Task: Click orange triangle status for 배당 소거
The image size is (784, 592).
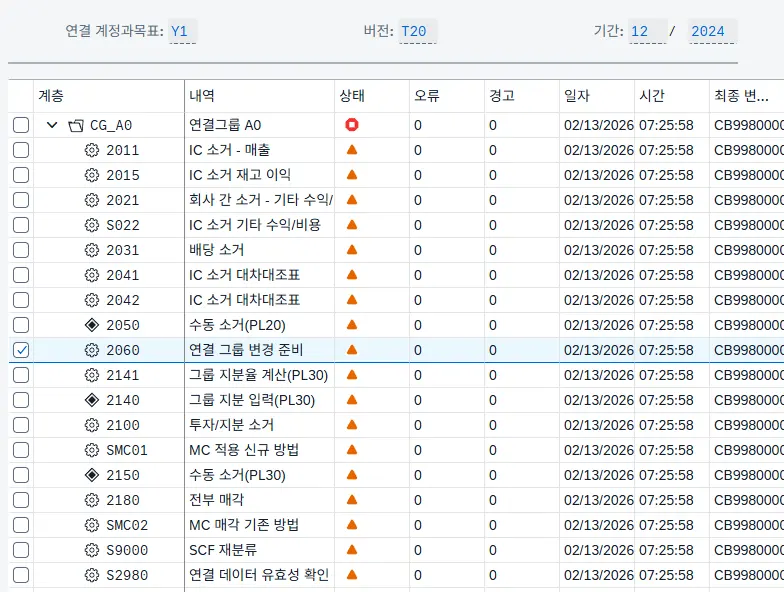Action: point(351,250)
